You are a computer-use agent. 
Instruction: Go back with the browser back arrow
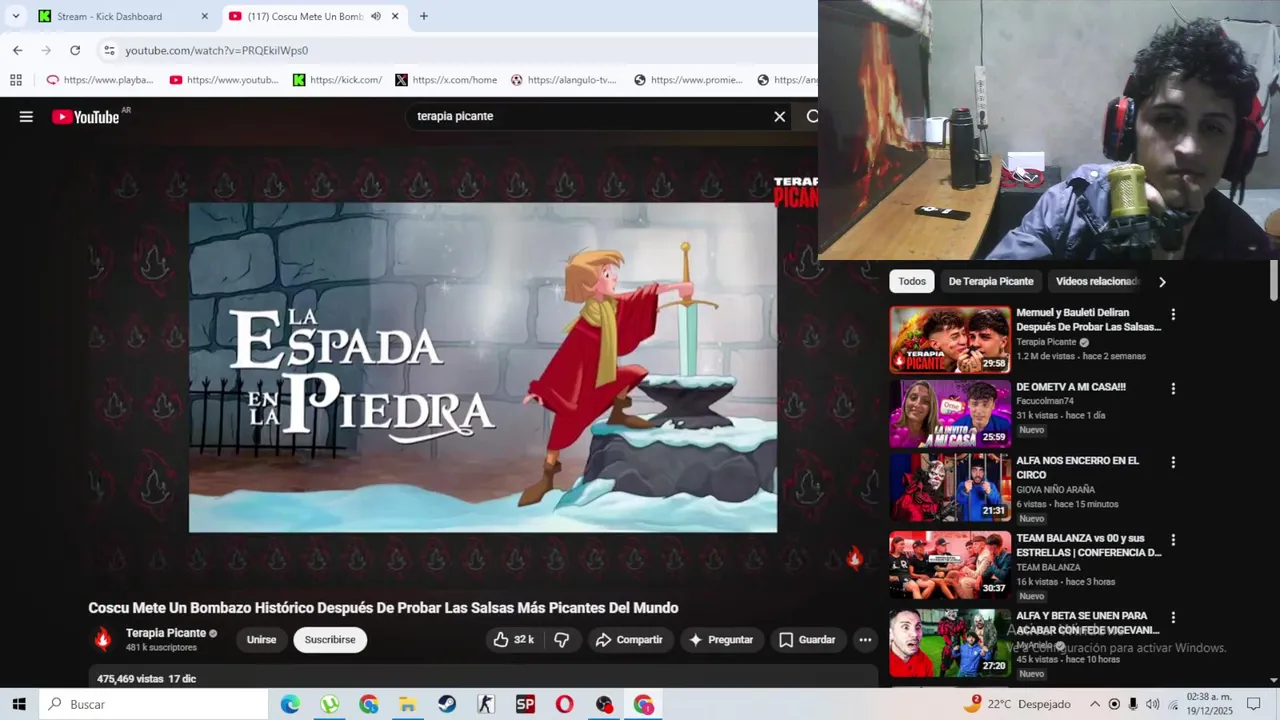(x=17, y=50)
